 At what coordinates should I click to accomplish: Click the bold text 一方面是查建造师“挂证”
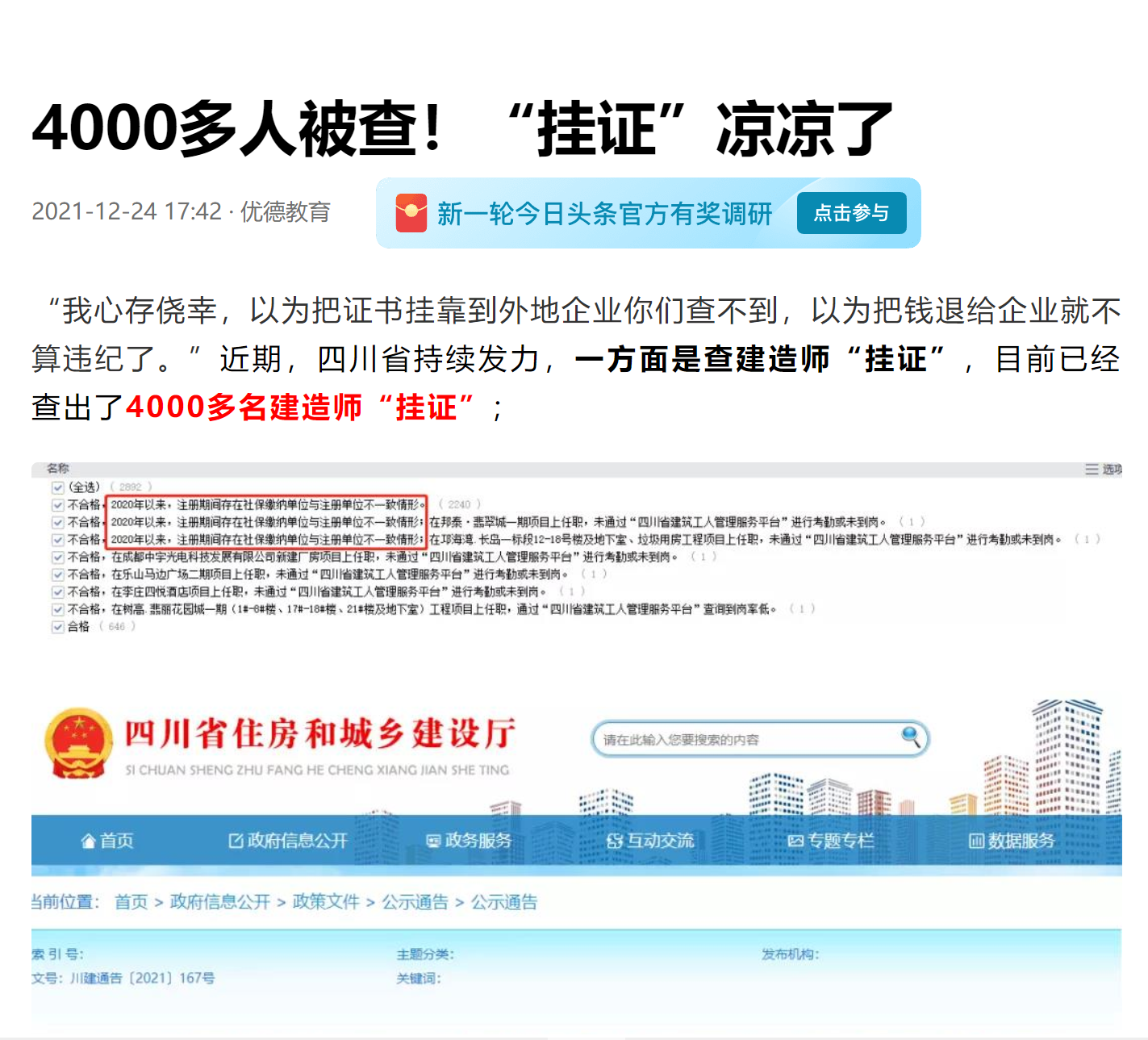[x=760, y=359]
